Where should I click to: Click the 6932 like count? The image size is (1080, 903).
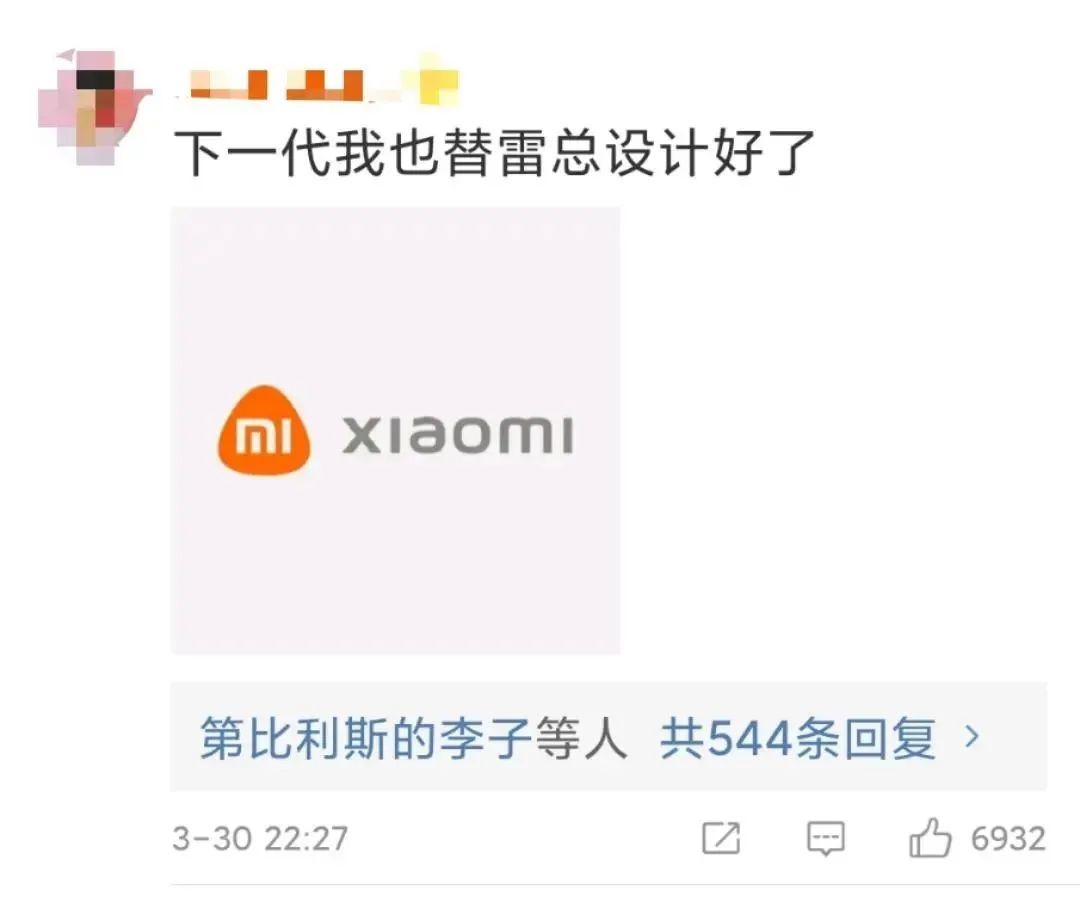click(x=1008, y=838)
